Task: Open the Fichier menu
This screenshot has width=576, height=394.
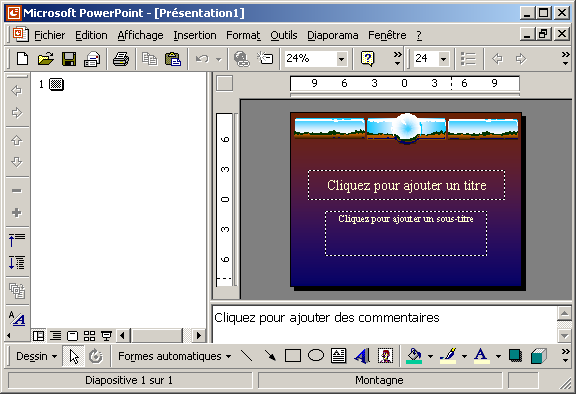Action: 50,35
